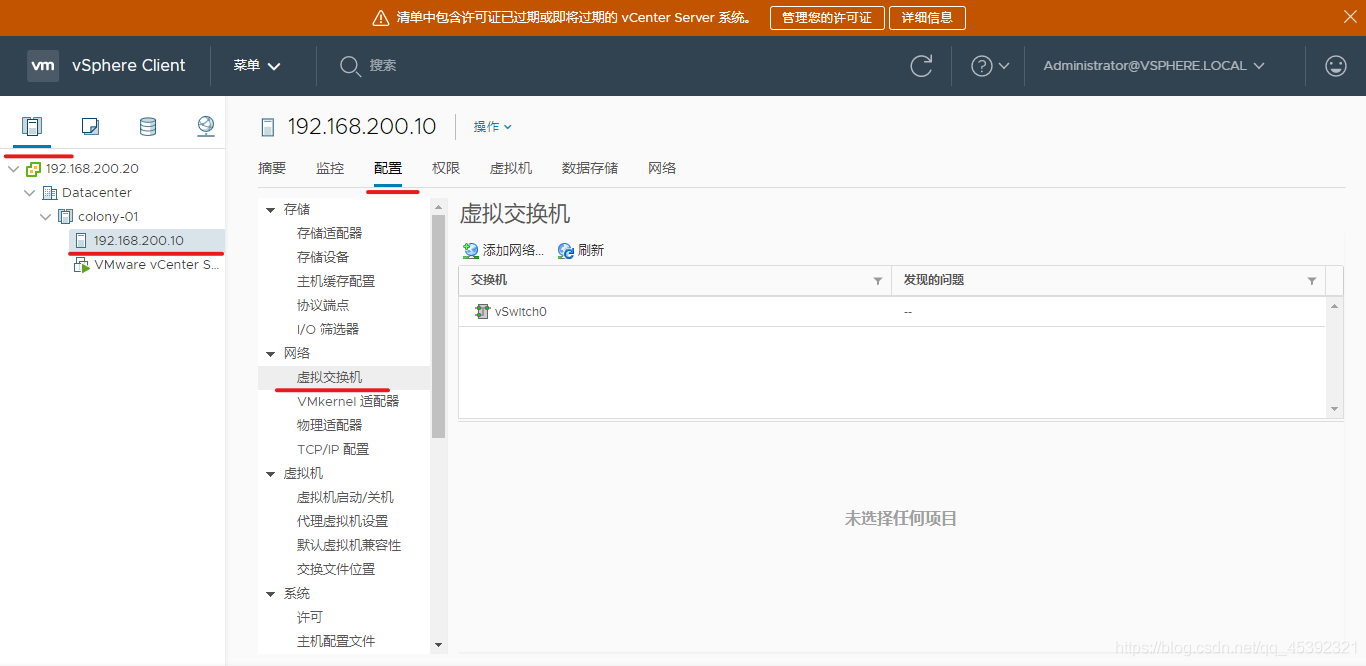Click the 管理您的许可证 button
Screen dimensions: 1366x666
click(827, 18)
